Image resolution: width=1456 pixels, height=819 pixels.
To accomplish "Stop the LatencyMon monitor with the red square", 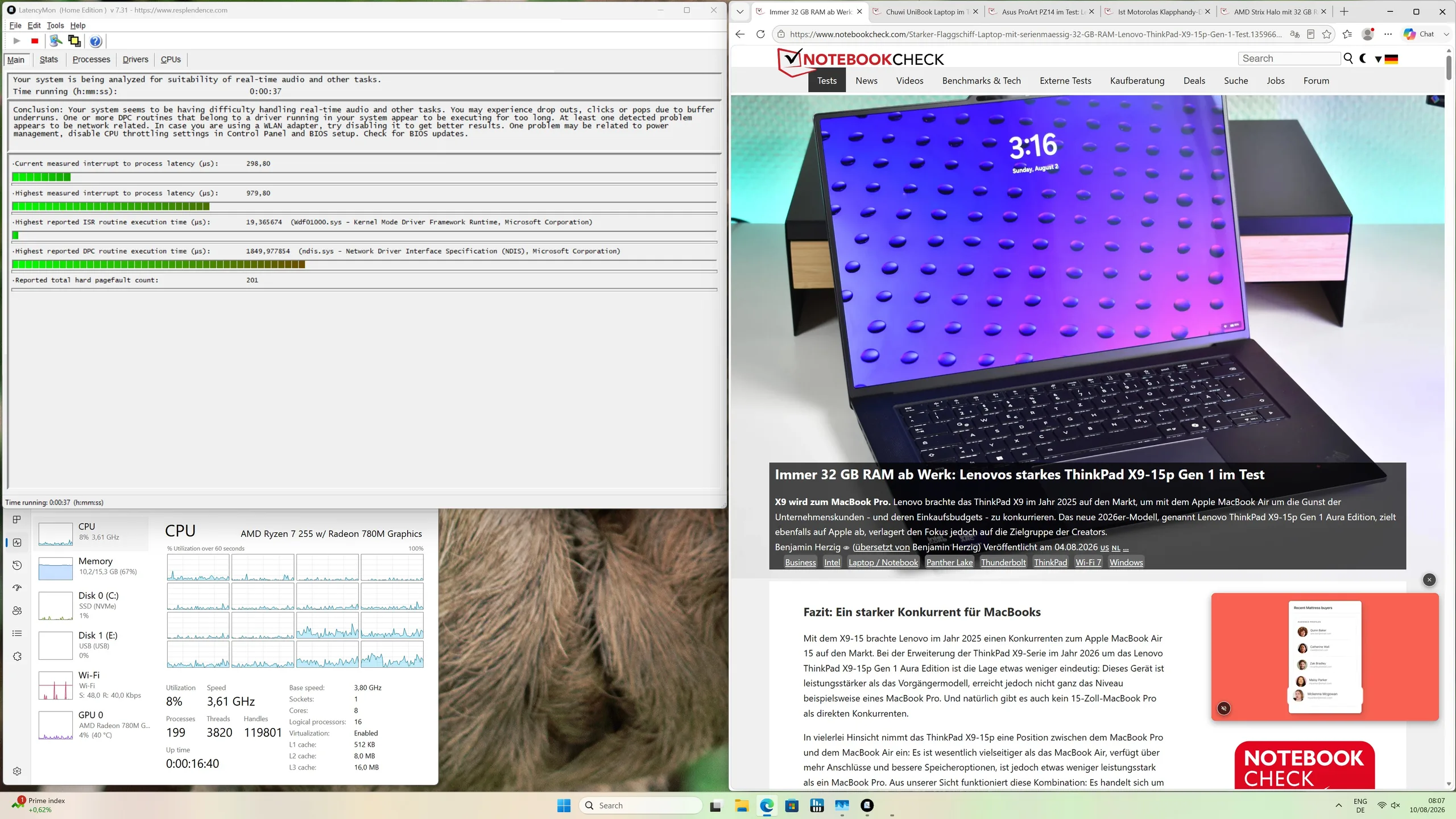I will coord(35,41).
